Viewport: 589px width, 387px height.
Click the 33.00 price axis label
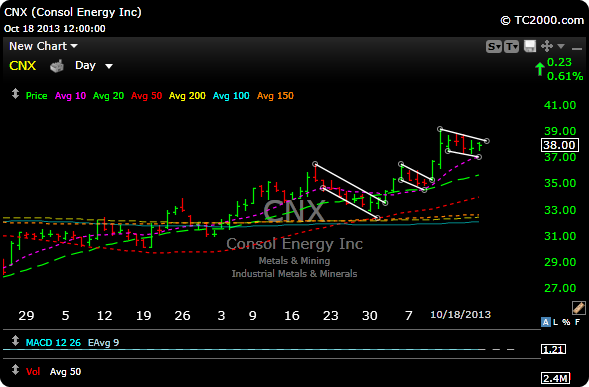coord(560,210)
